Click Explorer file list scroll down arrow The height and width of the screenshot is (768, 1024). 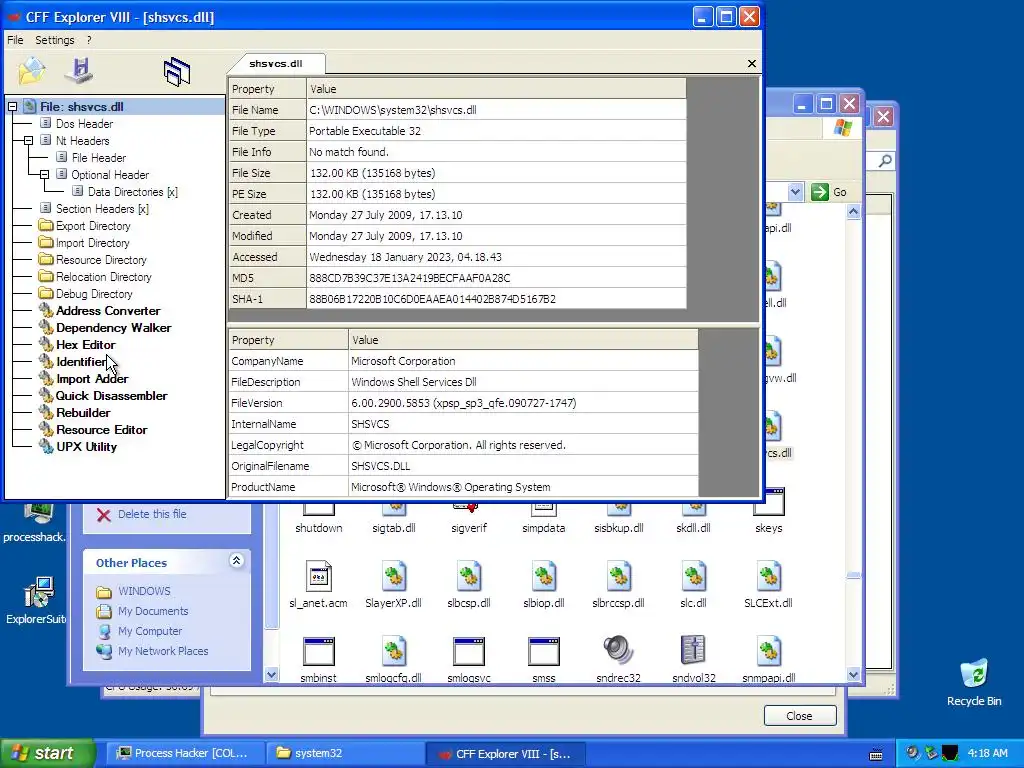coord(854,675)
